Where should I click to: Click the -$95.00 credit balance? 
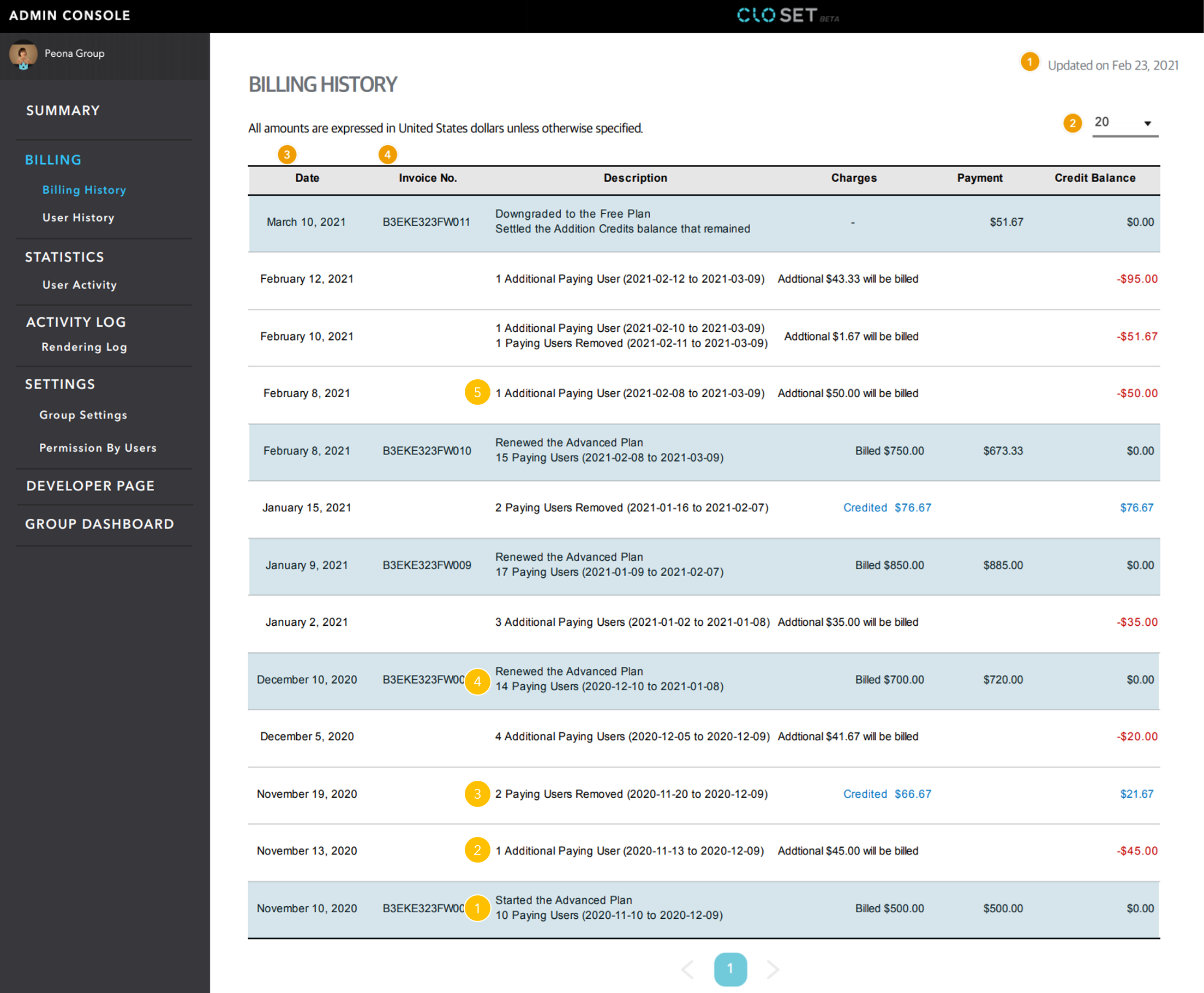point(1137,279)
